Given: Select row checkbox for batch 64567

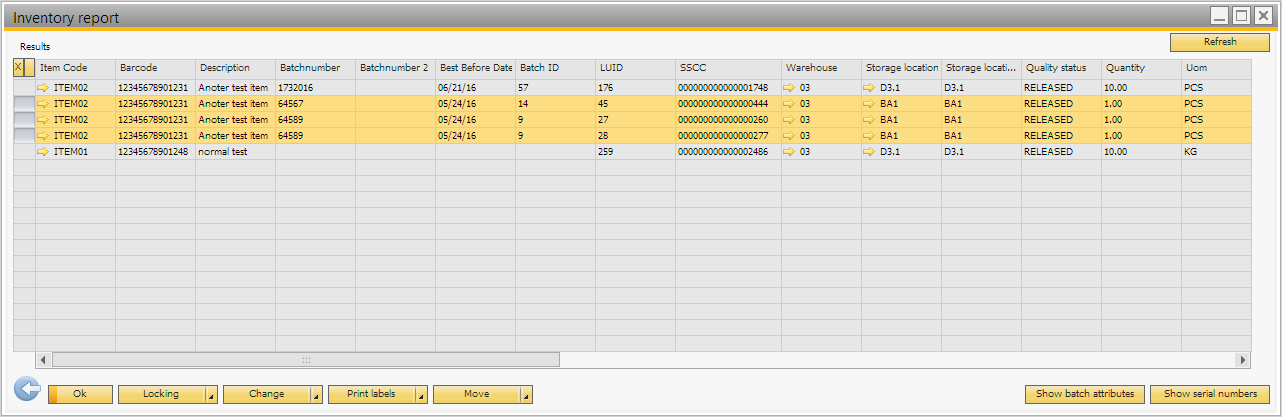Looking at the screenshot, I should (x=24, y=104).
